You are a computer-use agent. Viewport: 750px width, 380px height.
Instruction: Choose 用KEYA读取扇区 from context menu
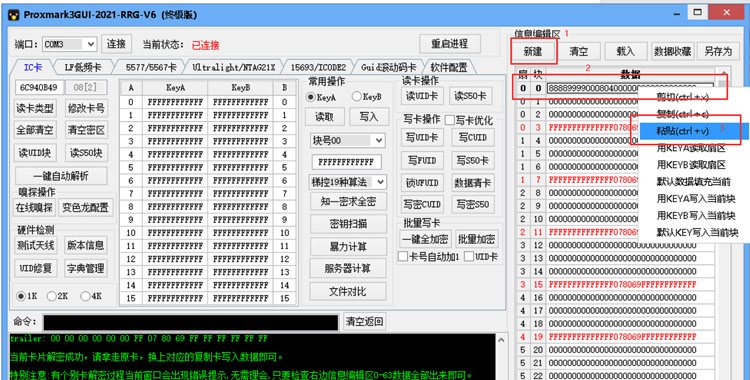coord(694,148)
